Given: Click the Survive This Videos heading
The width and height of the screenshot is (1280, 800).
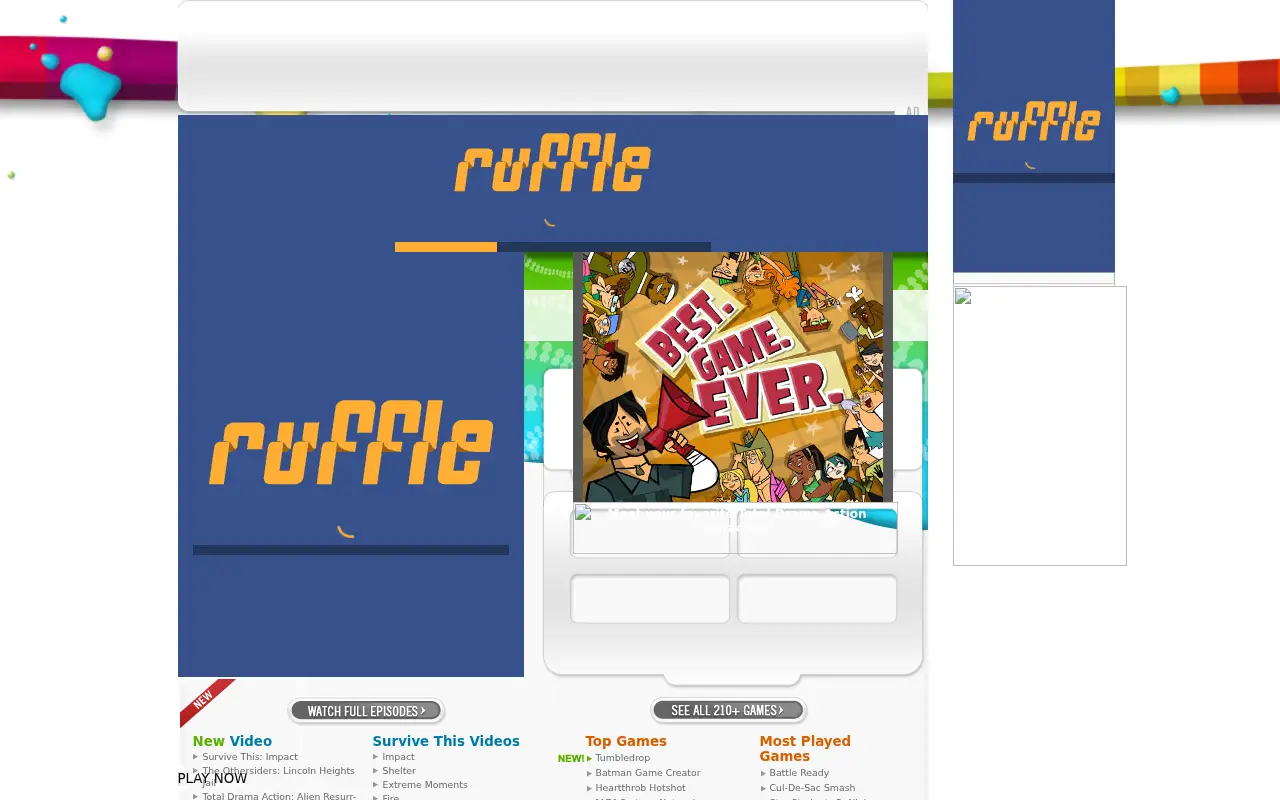Looking at the screenshot, I should [446, 741].
